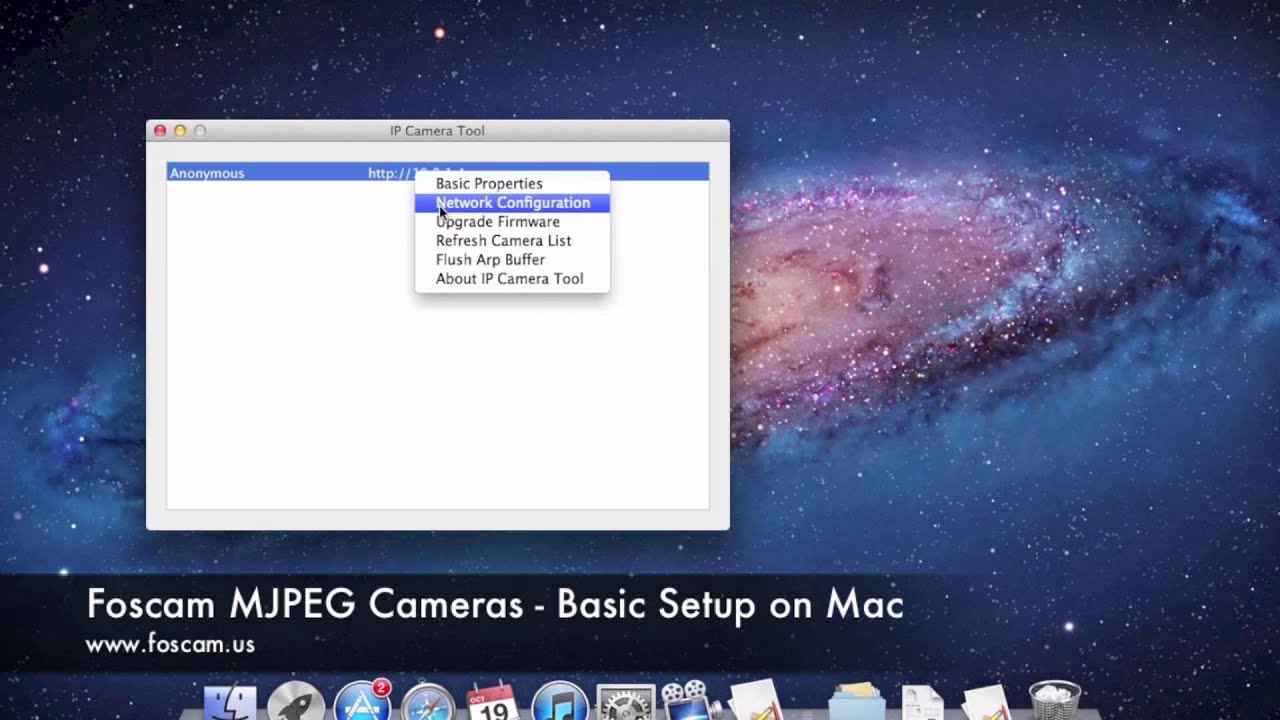Close the IP Camera Tool window
The image size is (1280, 720).
160,131
